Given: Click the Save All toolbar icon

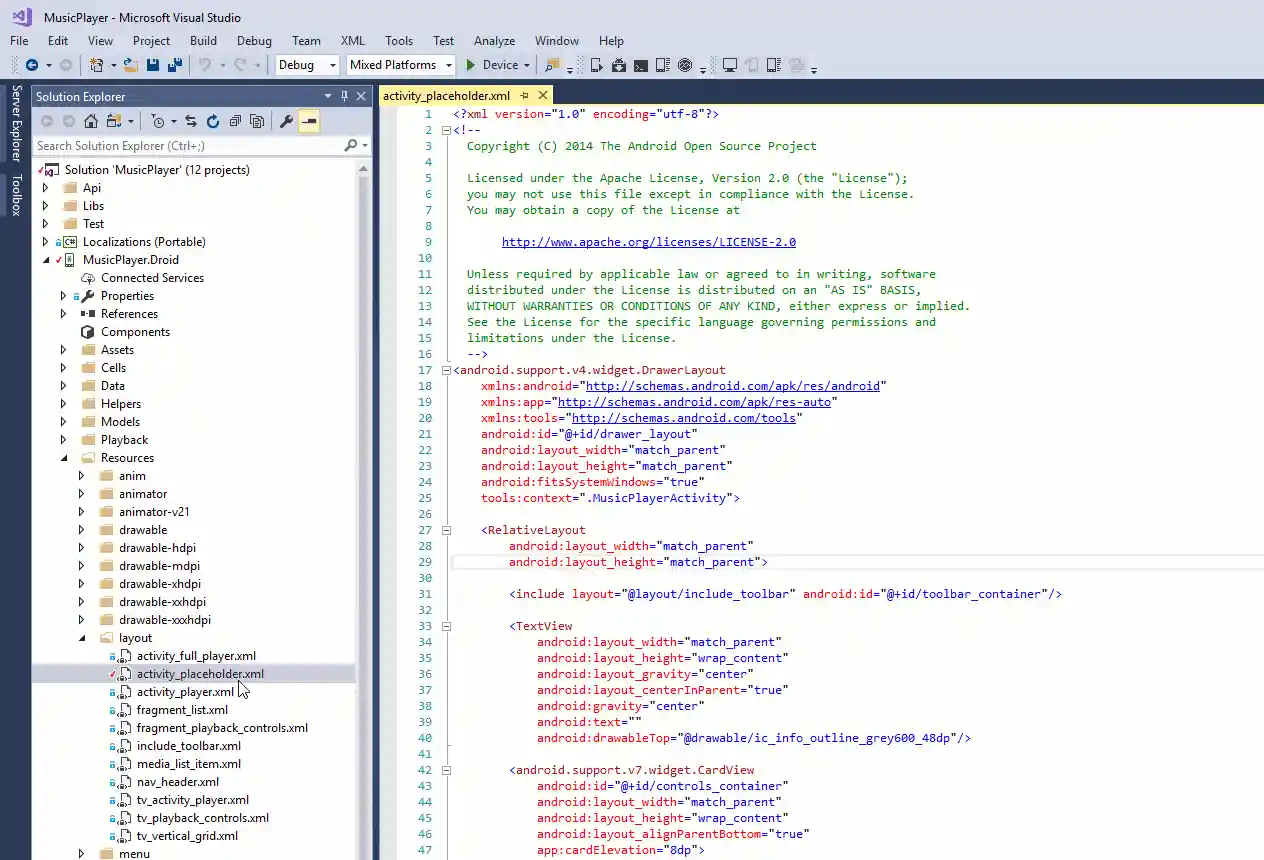Looking at the screenshot, I should 174,65.
